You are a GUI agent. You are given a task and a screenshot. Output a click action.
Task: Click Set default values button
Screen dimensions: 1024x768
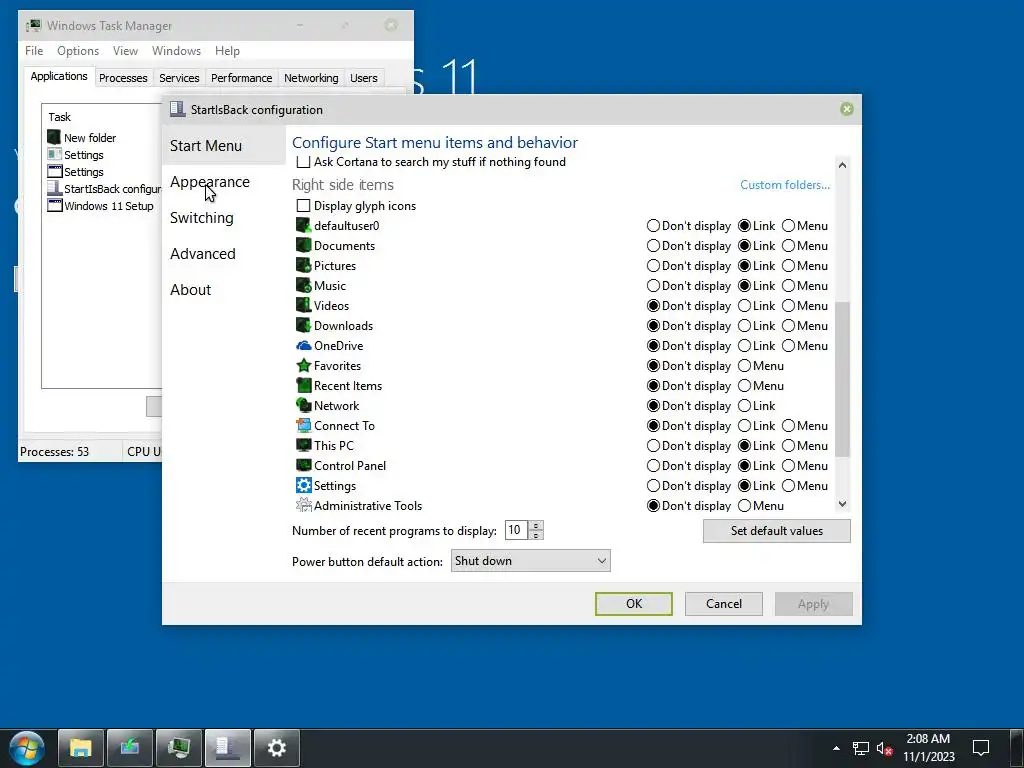coord(776,531)
